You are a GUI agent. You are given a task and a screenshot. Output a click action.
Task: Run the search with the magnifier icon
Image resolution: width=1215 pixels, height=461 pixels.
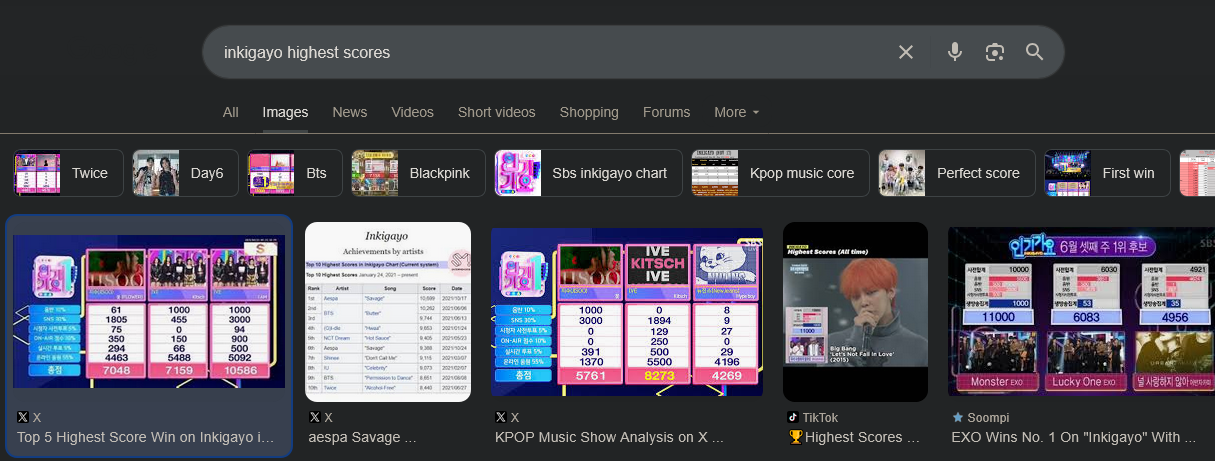(1035, 52)
